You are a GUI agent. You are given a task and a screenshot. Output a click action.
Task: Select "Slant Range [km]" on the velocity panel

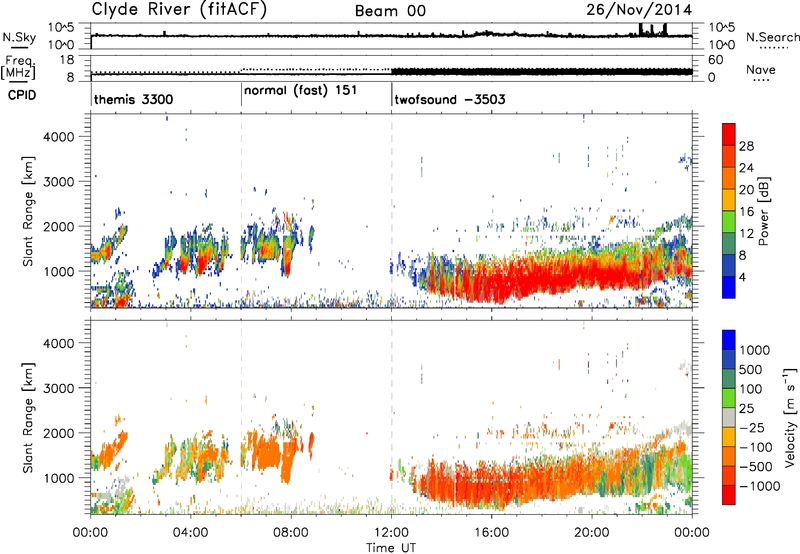point(28,418)
